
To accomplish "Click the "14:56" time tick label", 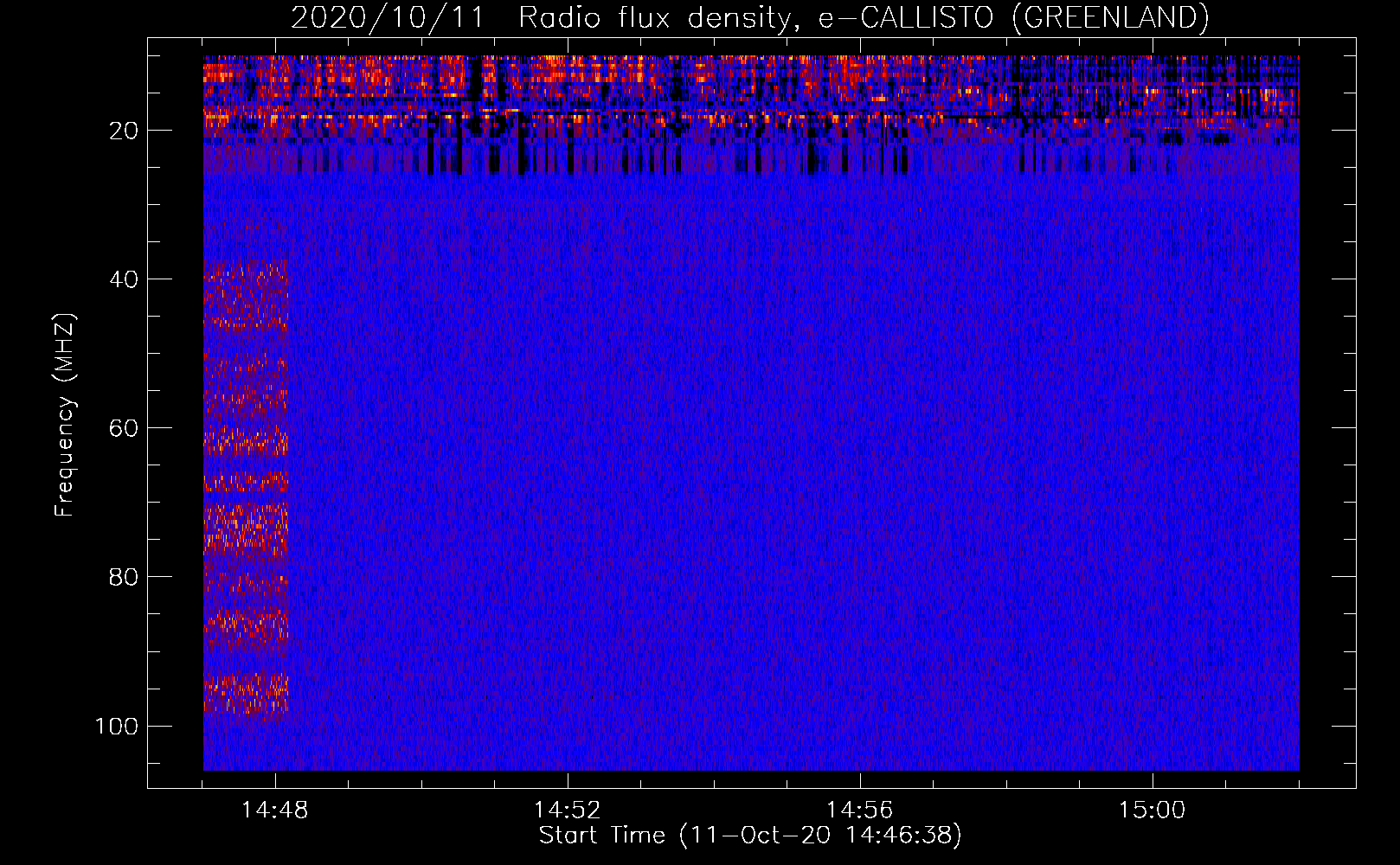I will (x=859, y=811).
